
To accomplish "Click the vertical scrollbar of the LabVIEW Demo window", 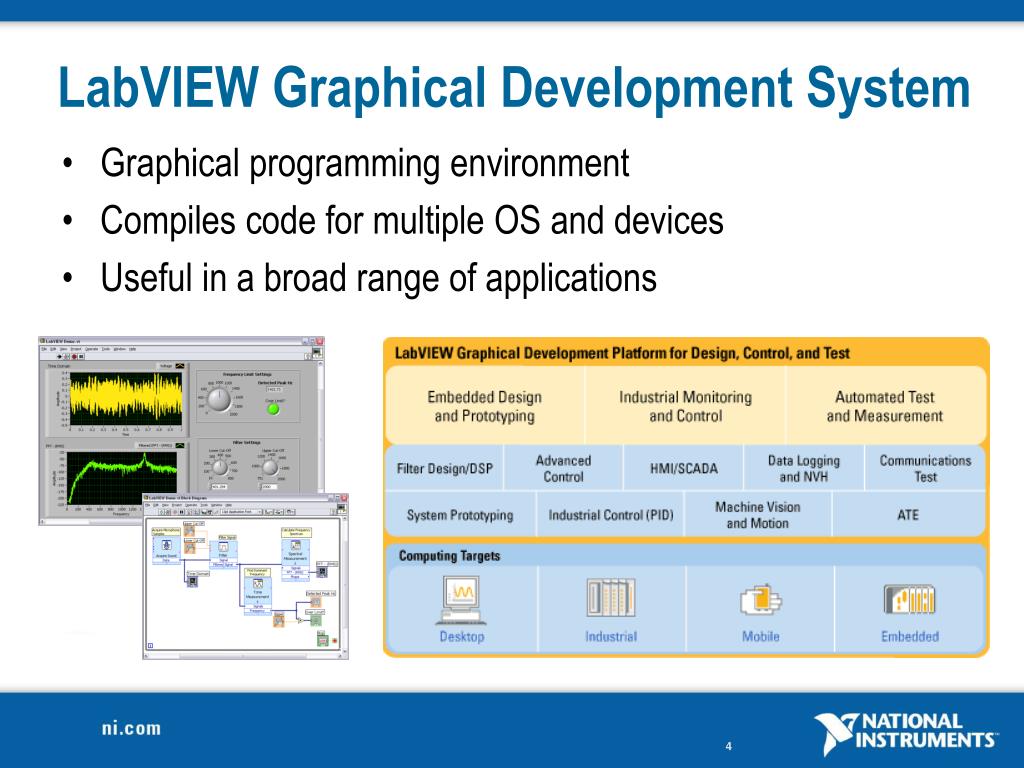I will pos(321,426).
